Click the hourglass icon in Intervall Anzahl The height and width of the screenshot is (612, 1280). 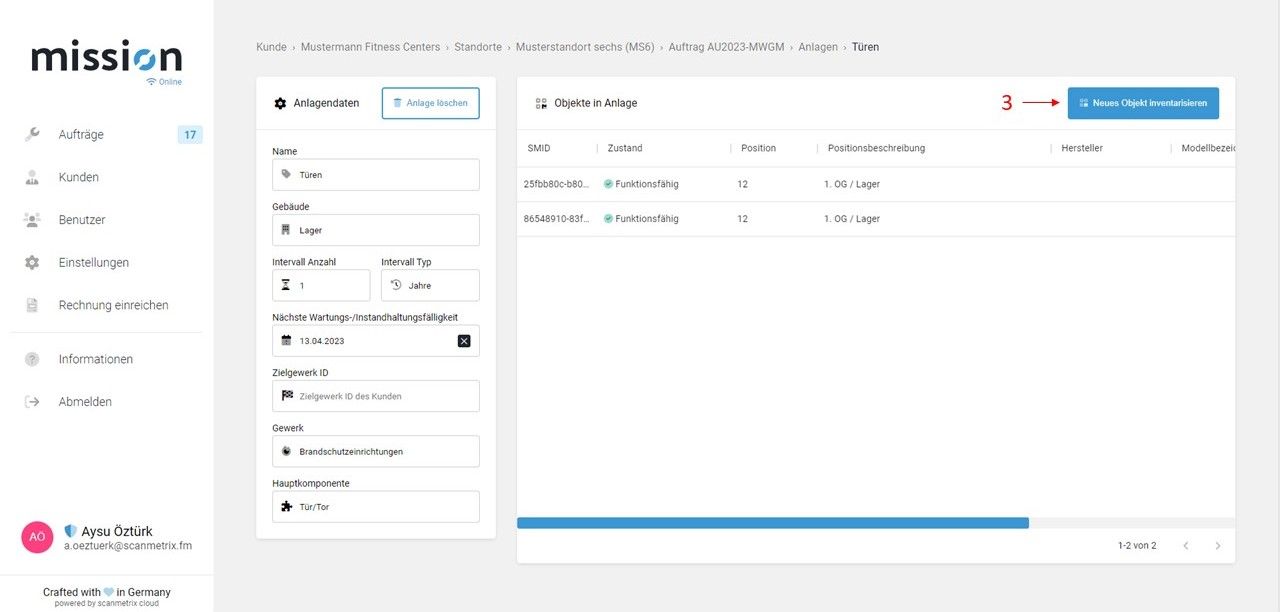286,285
